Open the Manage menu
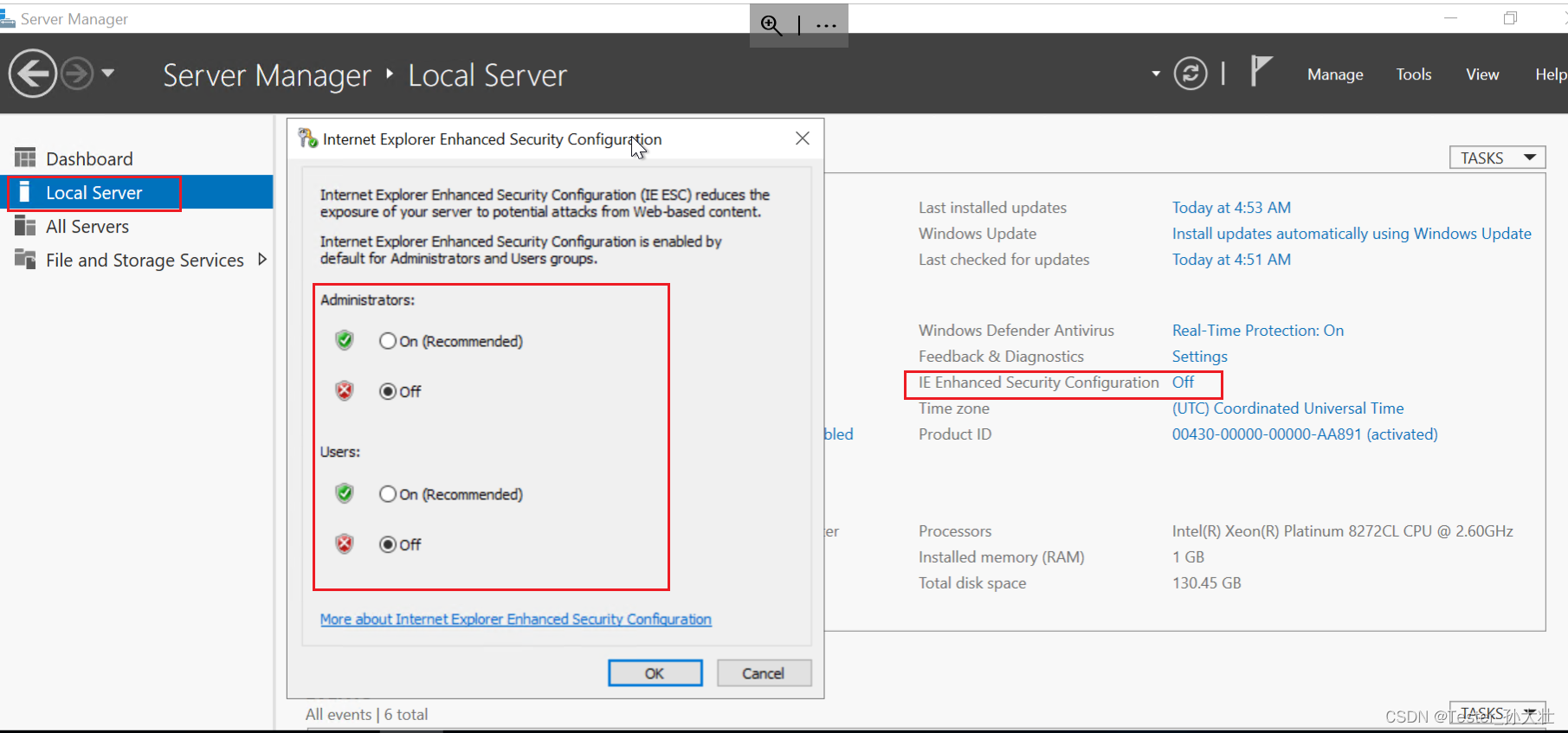 tap(1335, 74)
